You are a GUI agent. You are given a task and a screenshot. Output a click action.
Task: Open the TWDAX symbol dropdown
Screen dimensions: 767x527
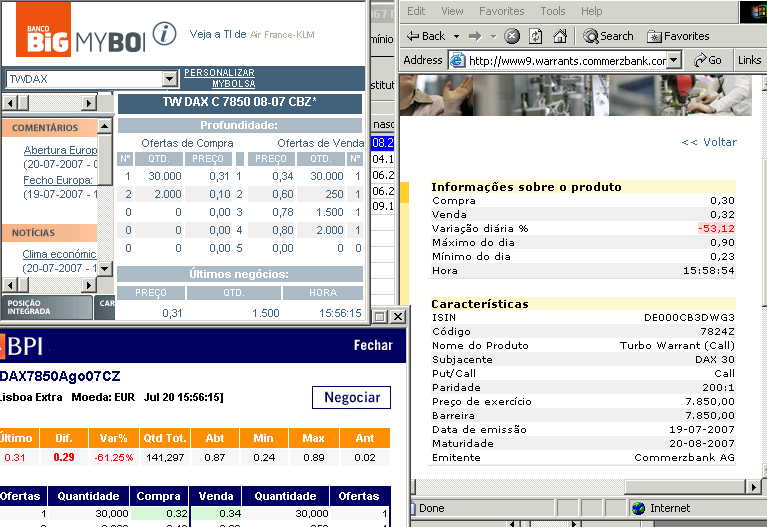coord(169,79)
